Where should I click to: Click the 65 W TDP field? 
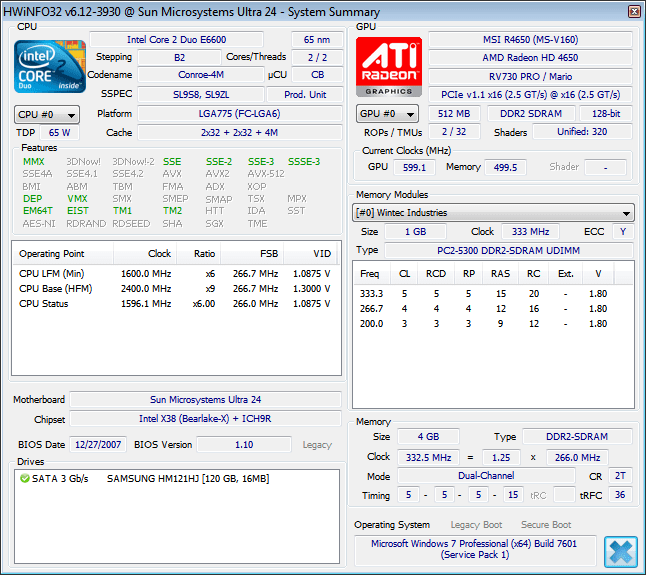tap(59, 133)
